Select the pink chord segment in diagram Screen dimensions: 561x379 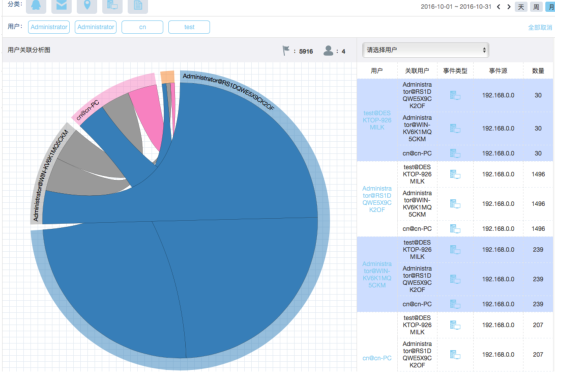click(147, 114)
